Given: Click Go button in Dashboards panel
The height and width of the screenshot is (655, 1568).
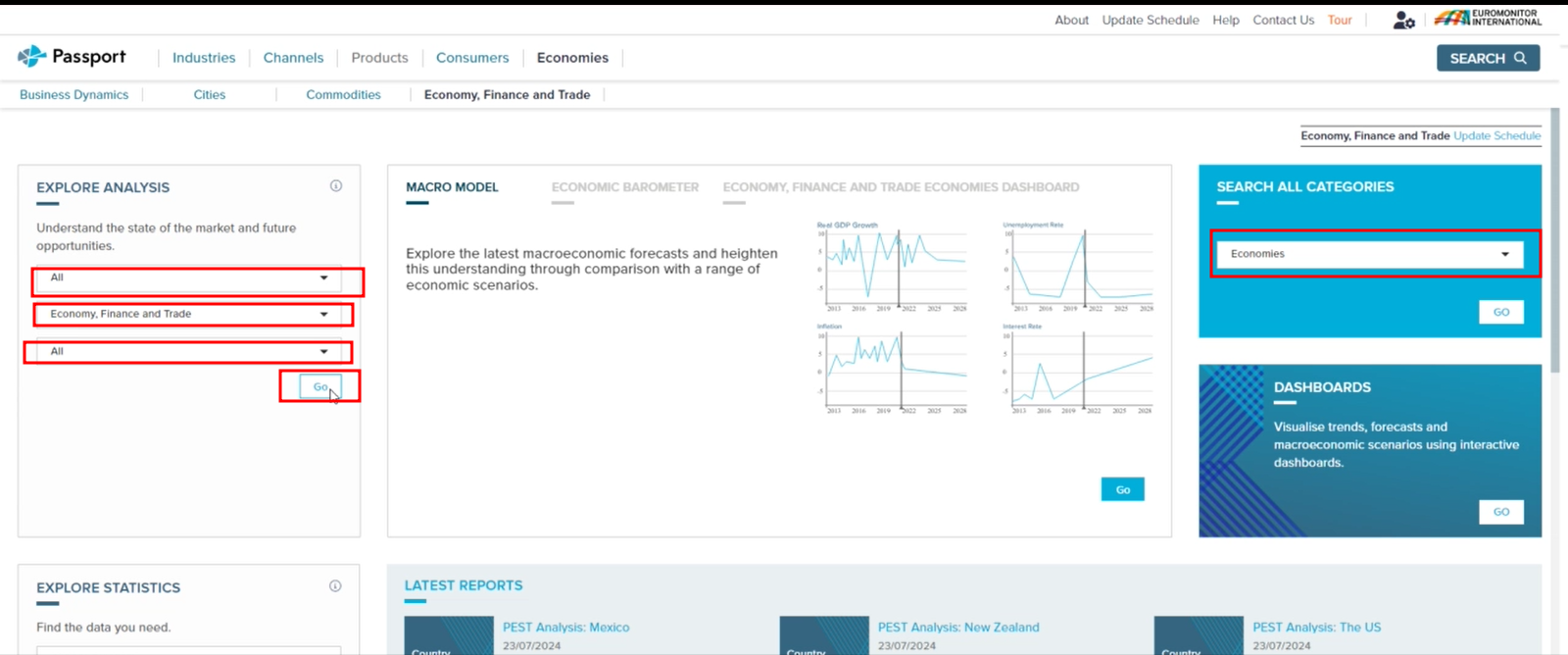Looking at the screenshot, I should (x=1500, y=512).
